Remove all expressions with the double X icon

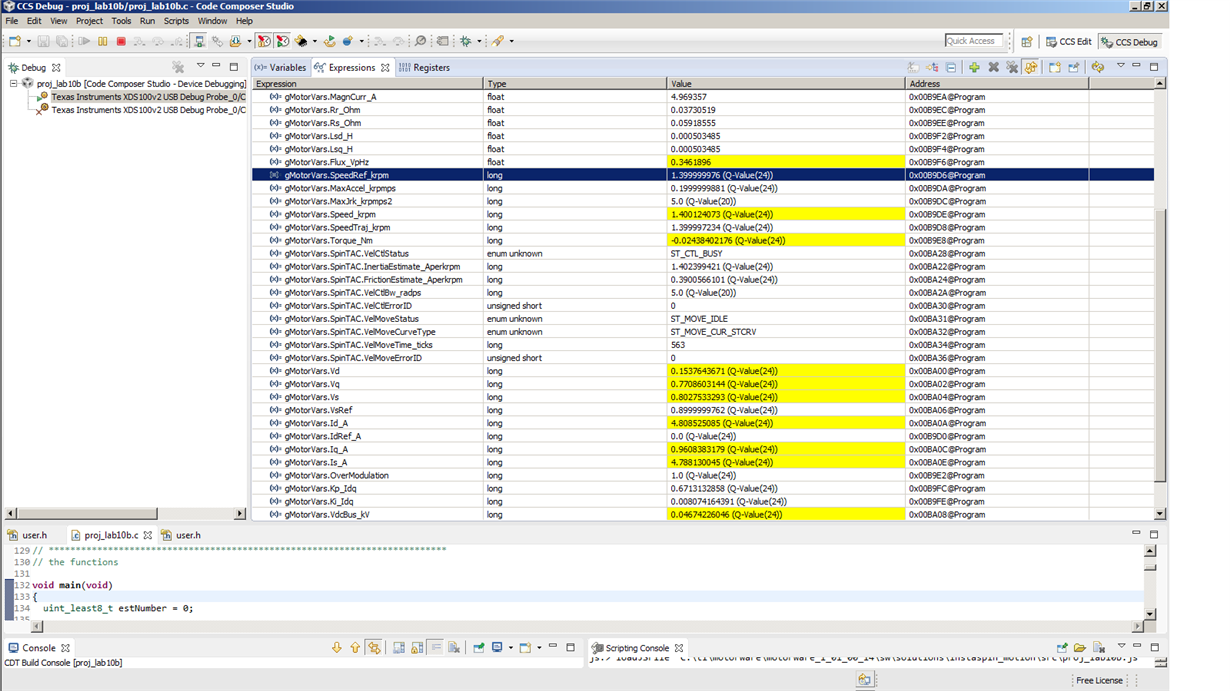click(x=1012, y=67)
